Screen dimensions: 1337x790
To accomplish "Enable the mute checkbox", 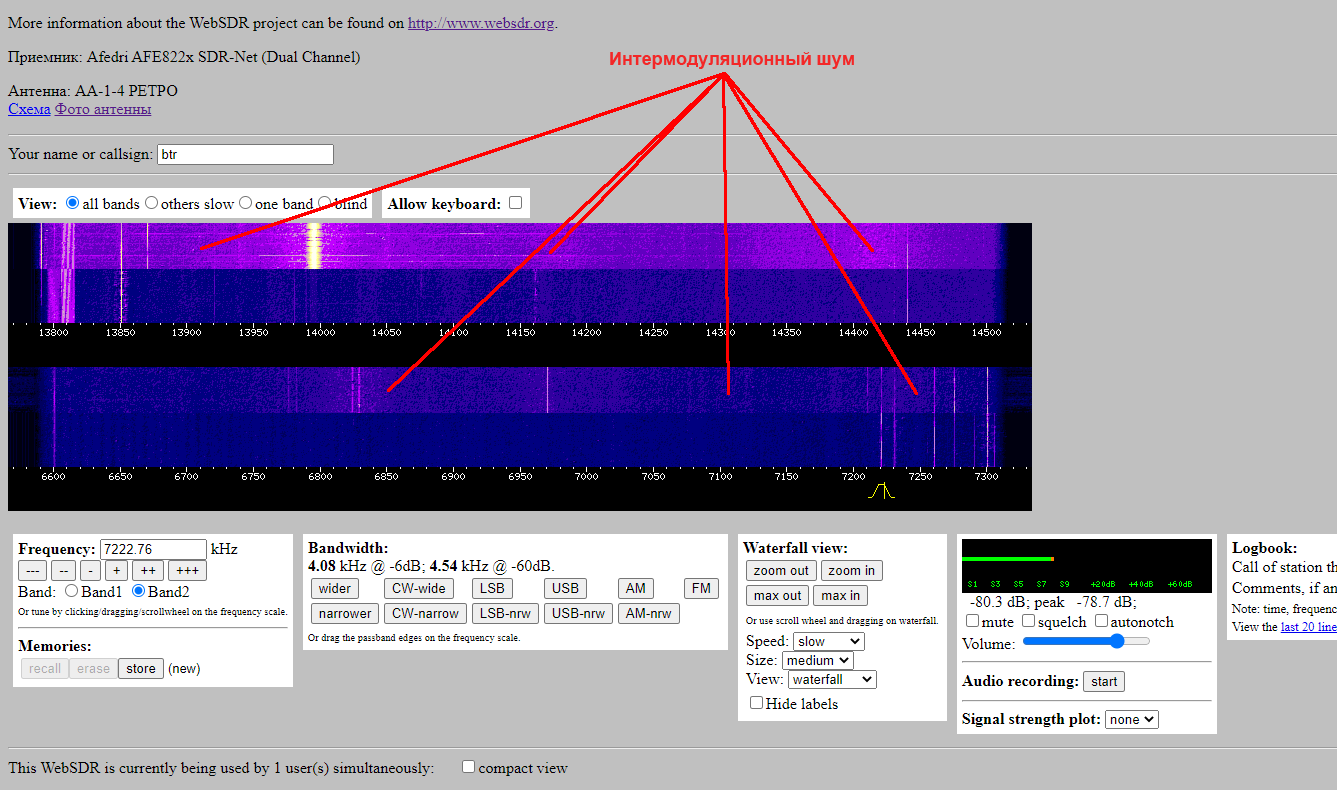I will (973, 621).
